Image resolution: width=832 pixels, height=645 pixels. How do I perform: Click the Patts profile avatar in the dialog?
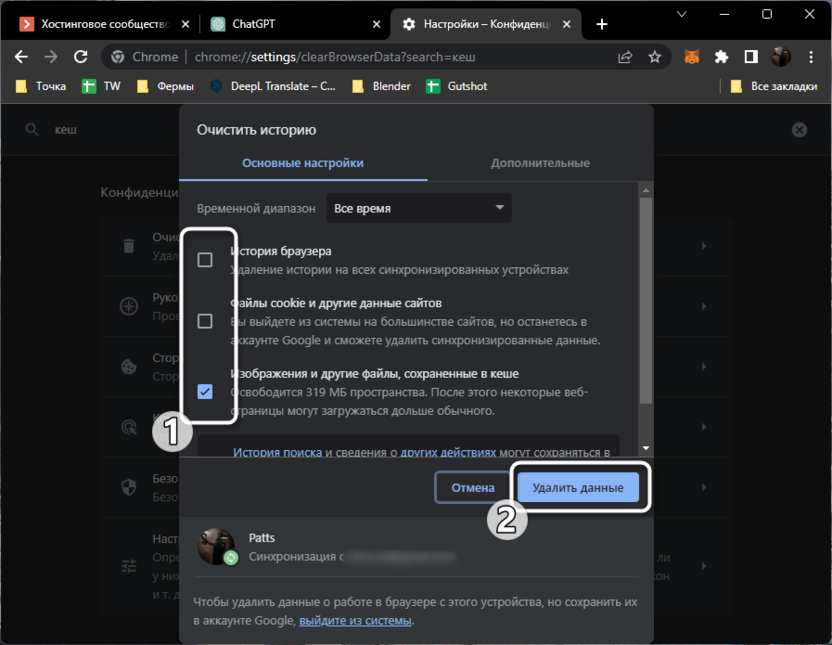[216, 546]
